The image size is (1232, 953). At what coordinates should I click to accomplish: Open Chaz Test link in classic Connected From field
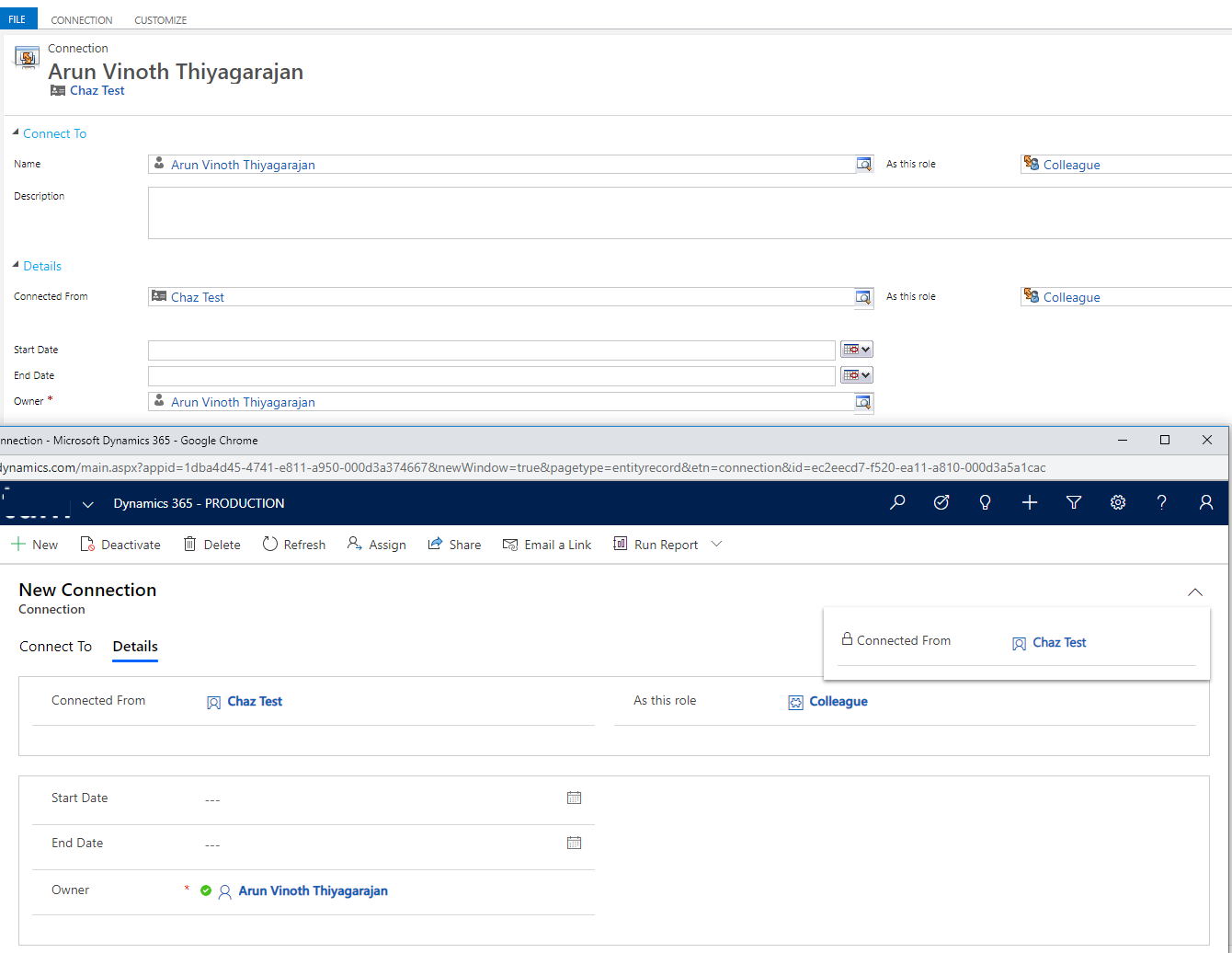pos(198,297)
